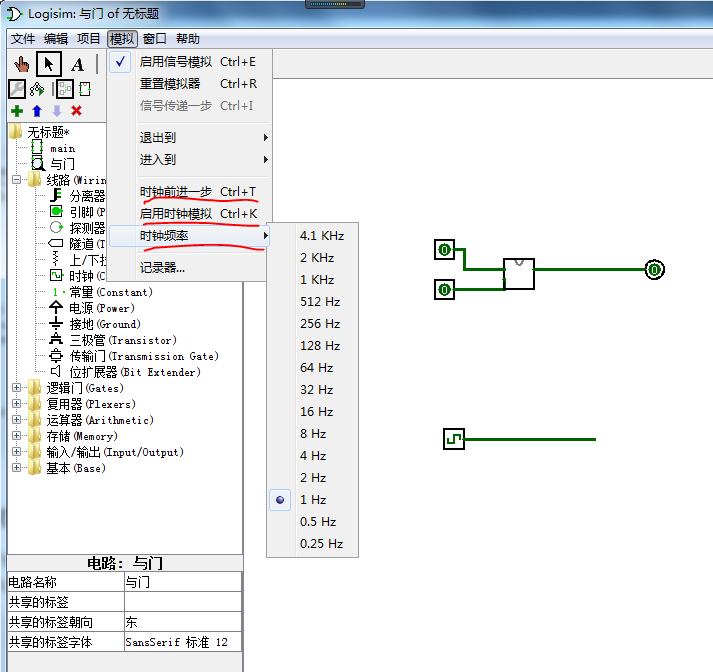Screen dimensions: 713x672
Task: Open the 退出到 submenu
Action: [190, 137]
